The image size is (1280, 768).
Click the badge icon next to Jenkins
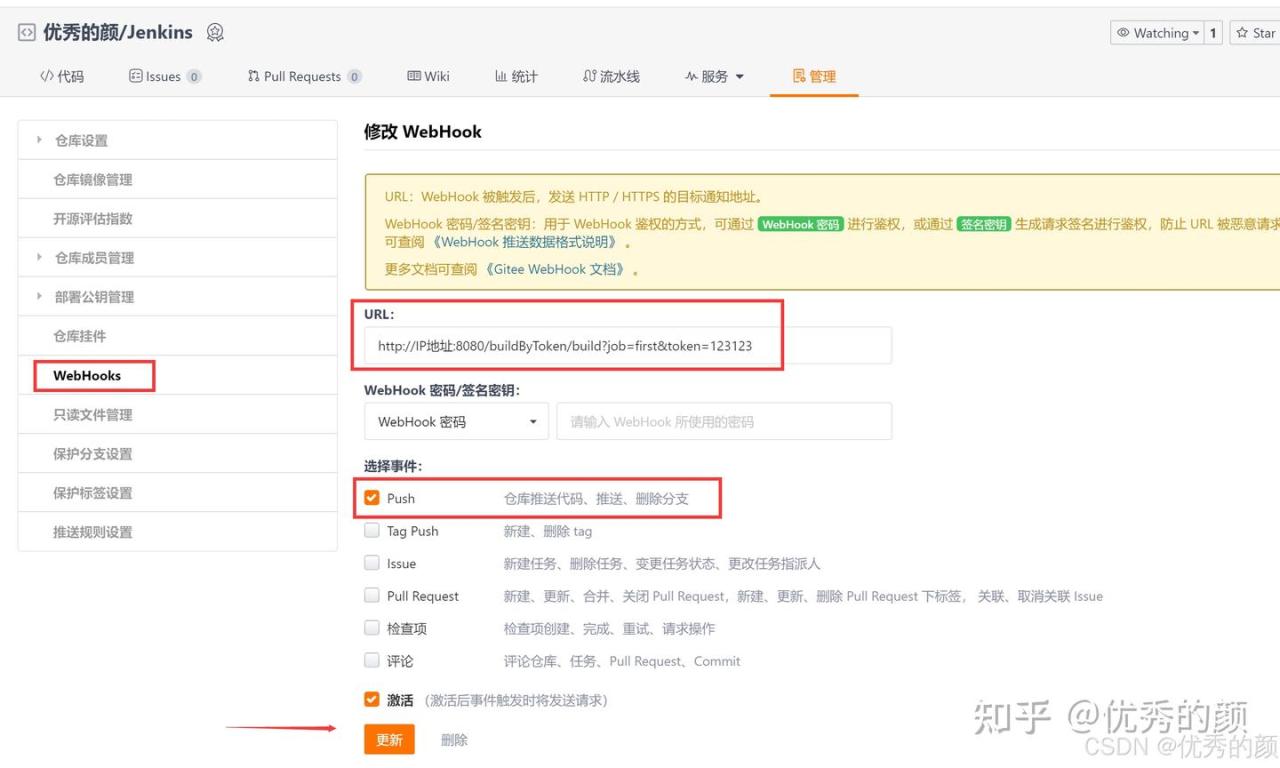click(x=215, y=33)
